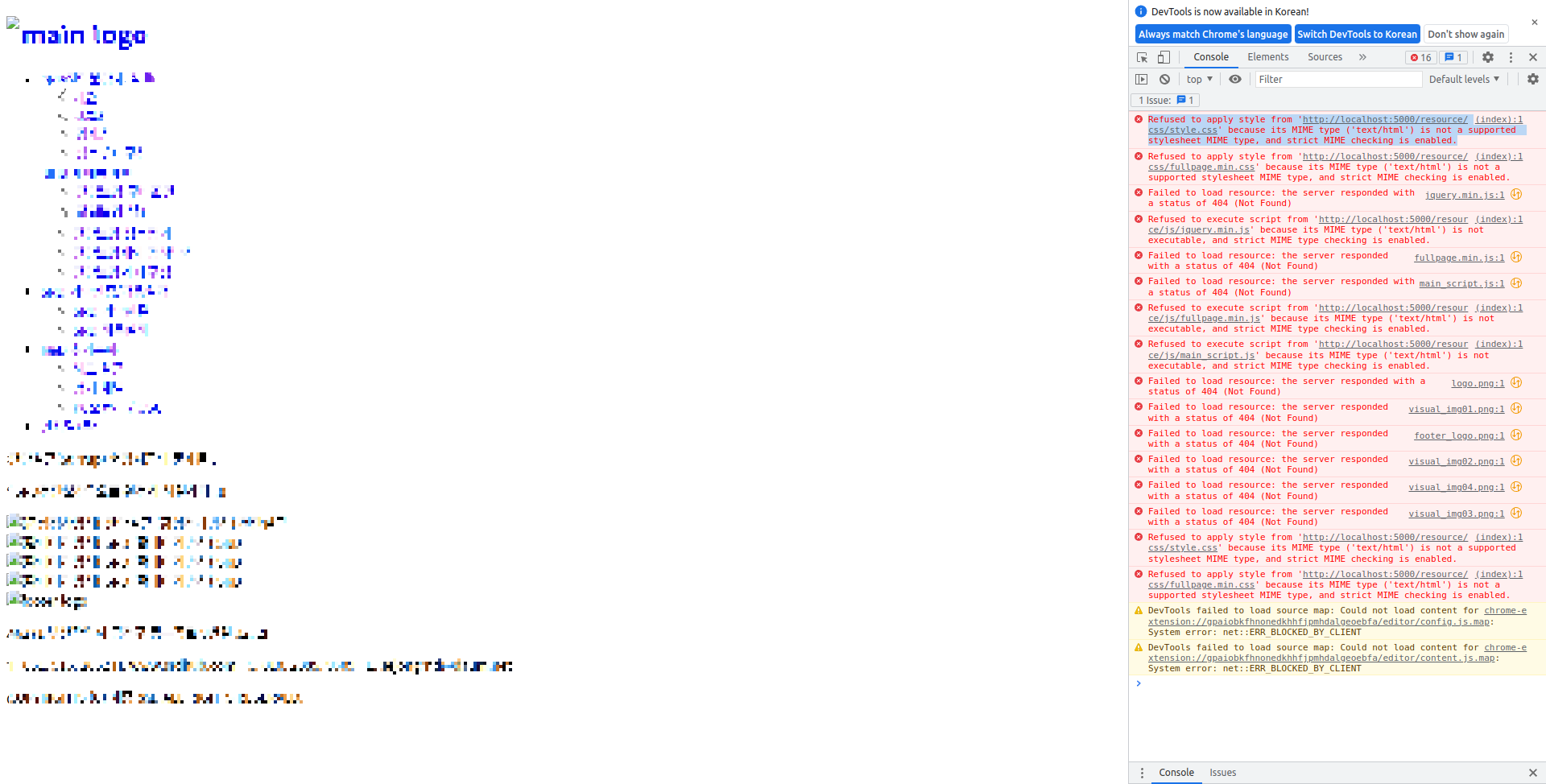Click request icon beside logo.png:1
Viewport: 1546px width, 784px height.
[1516, 382]
